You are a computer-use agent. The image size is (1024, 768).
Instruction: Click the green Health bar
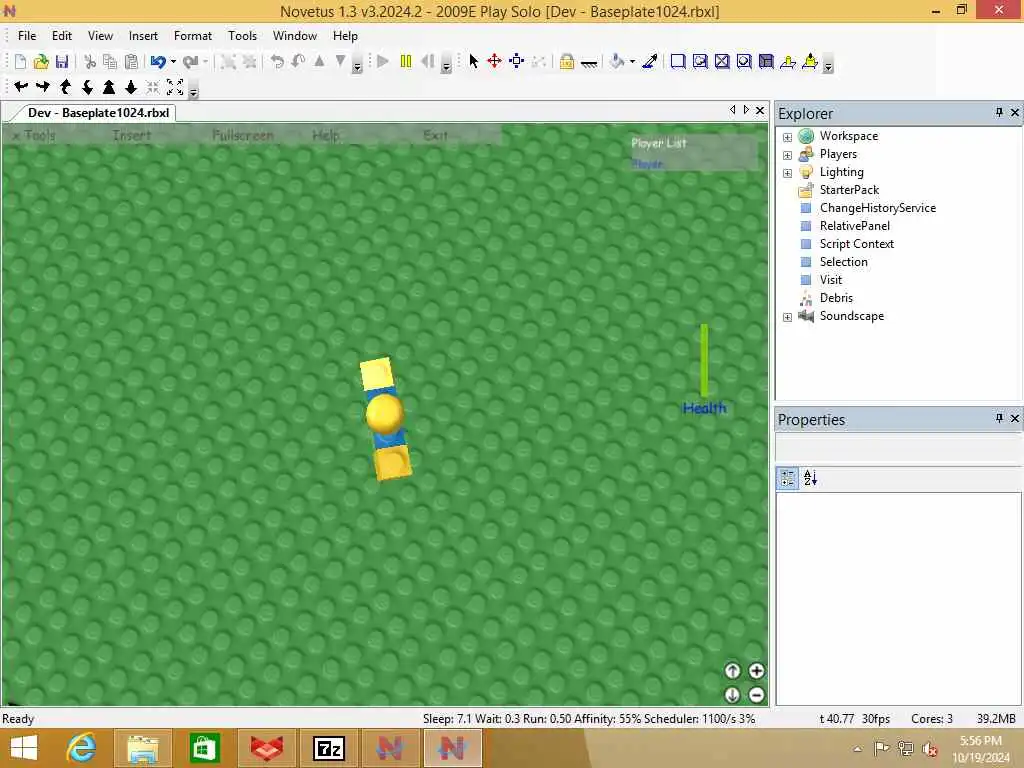click(704, 360)
